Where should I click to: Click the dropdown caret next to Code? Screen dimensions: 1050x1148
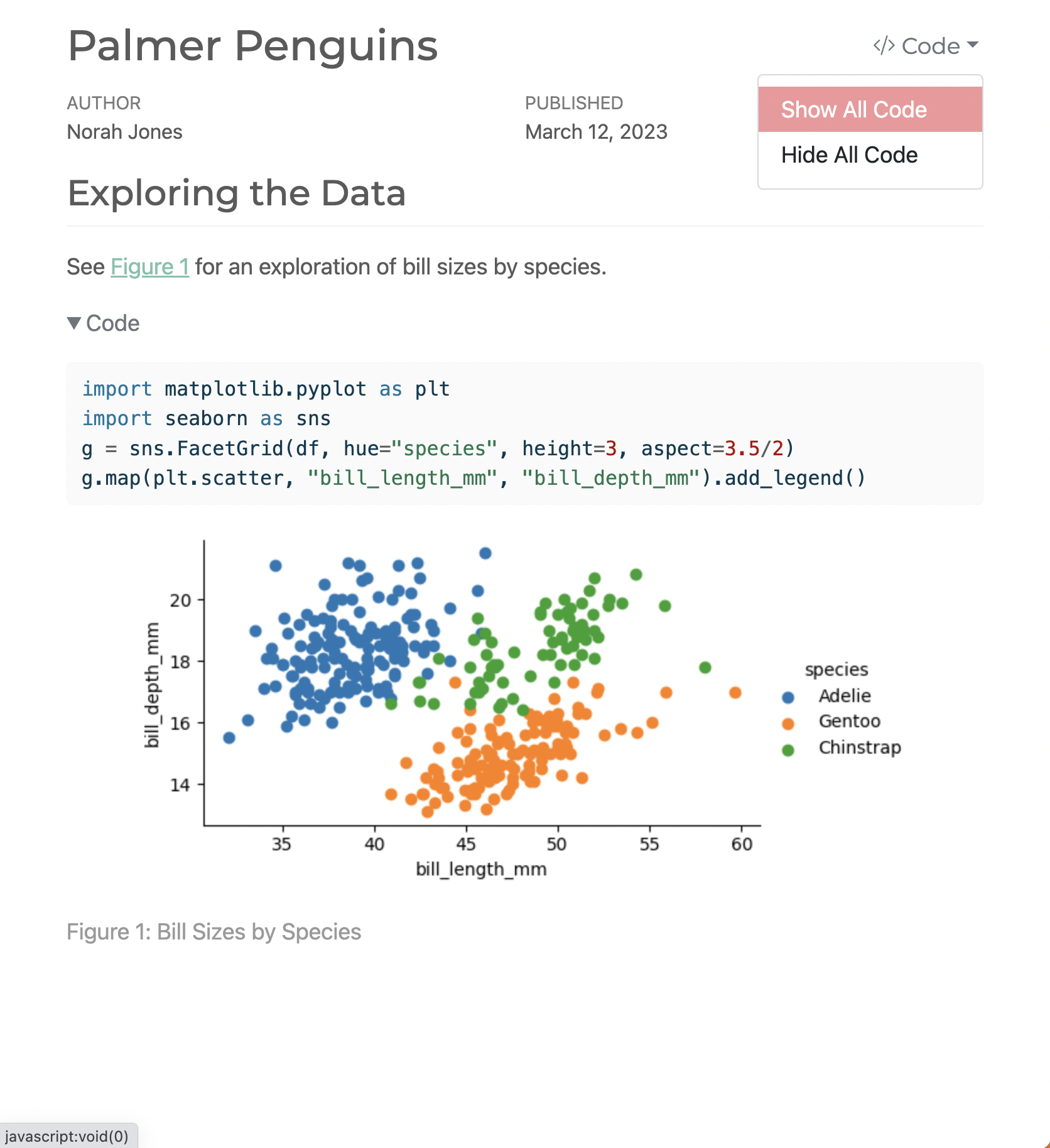click(973, 45)
